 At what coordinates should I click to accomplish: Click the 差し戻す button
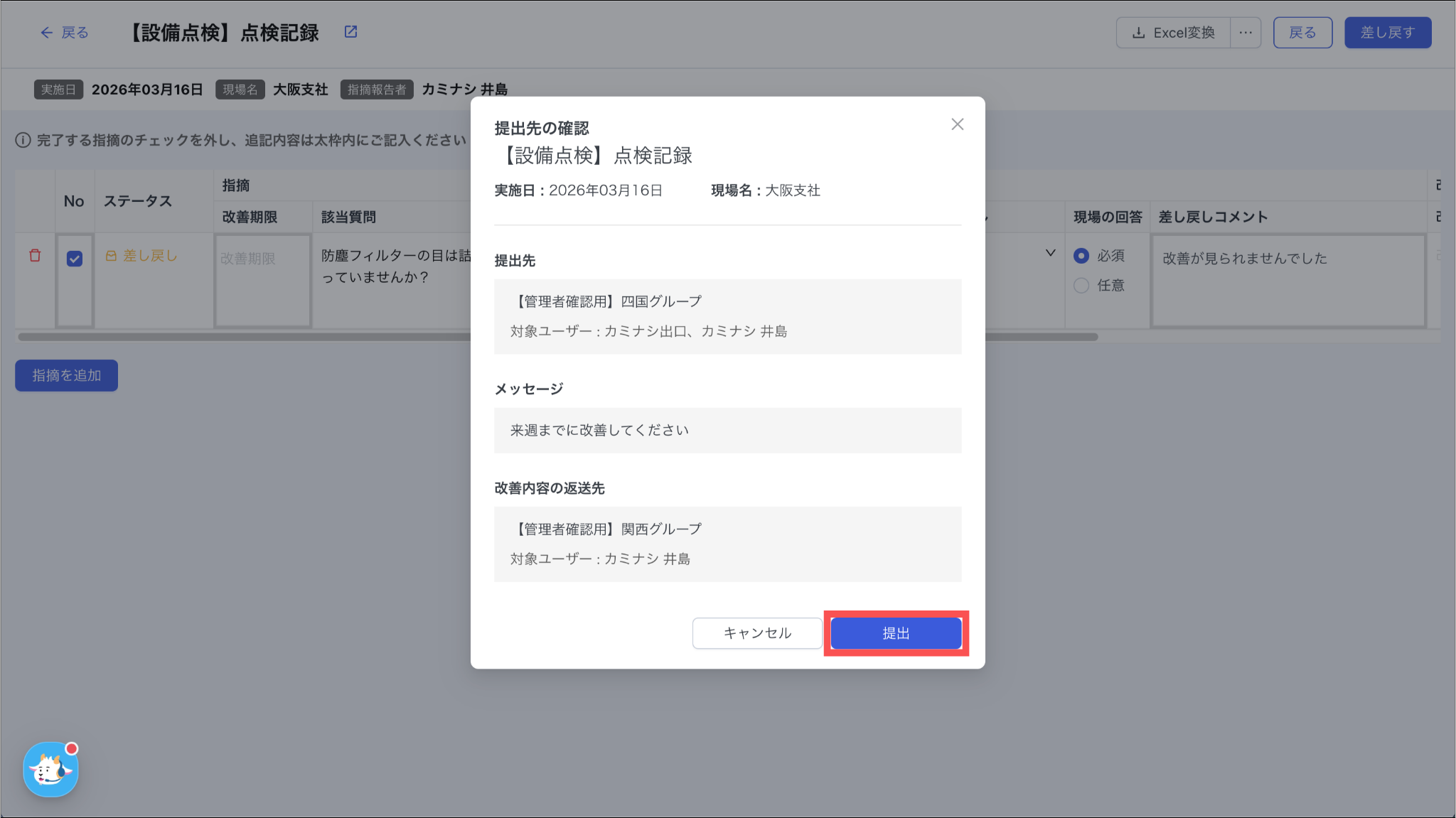1387,33
